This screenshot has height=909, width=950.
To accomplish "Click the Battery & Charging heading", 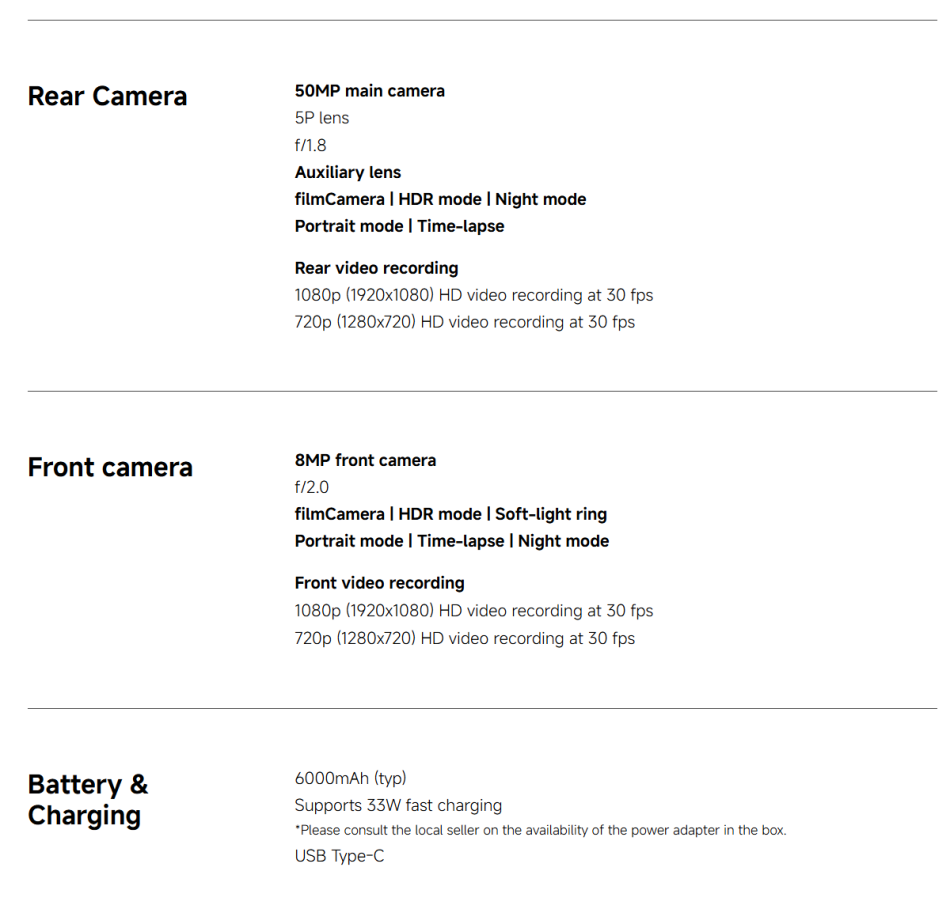I will [x=88, y=799].
